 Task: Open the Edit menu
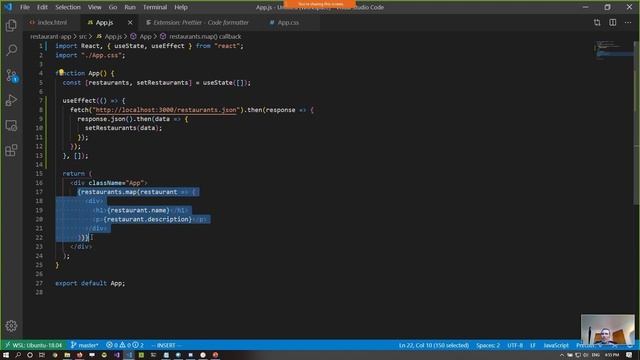point(42,7)
